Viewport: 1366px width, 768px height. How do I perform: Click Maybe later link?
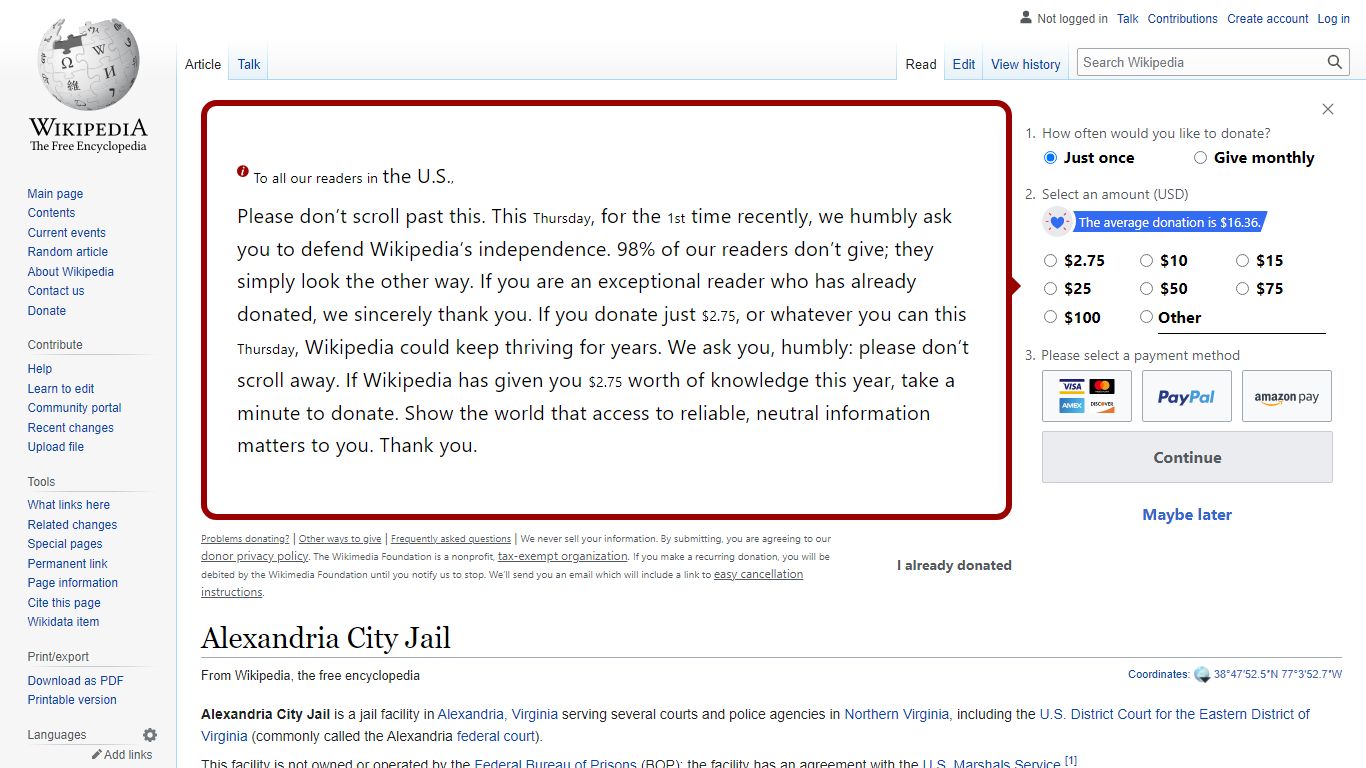1187,514
